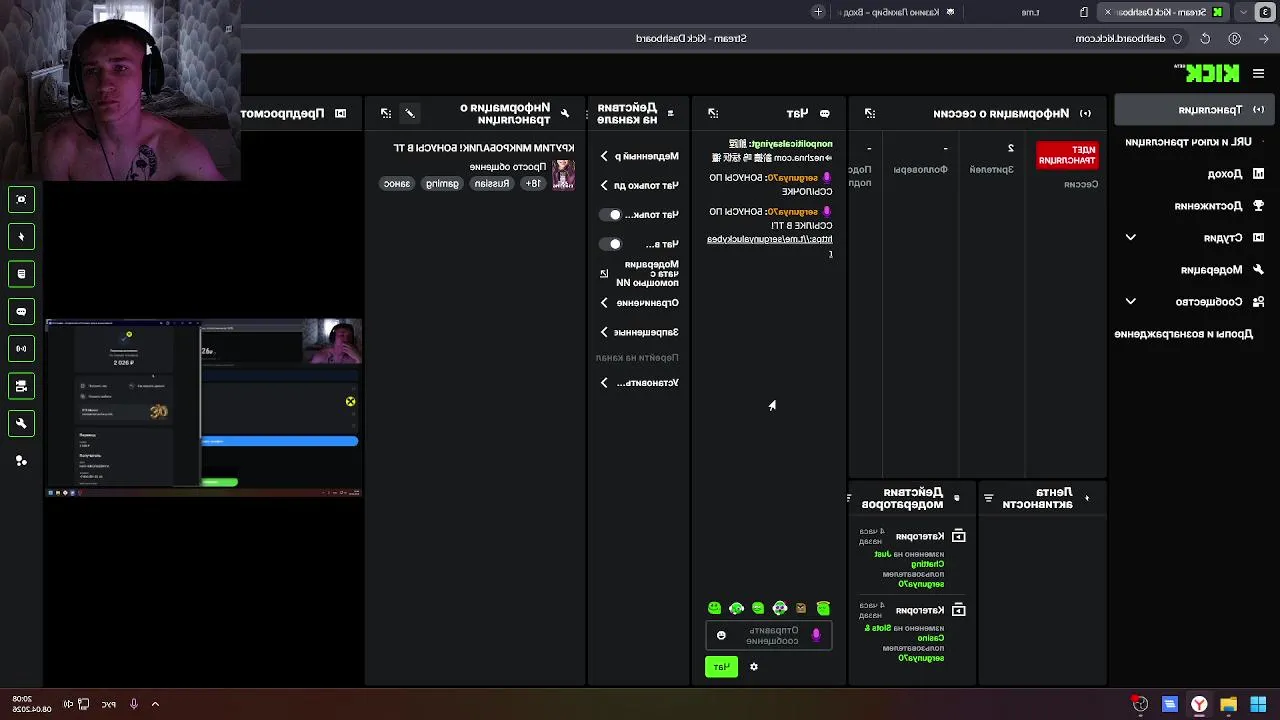Viewport: 1280px width, 720px height.
Task: Open the t.me link in the chat message
Action: 769,239
